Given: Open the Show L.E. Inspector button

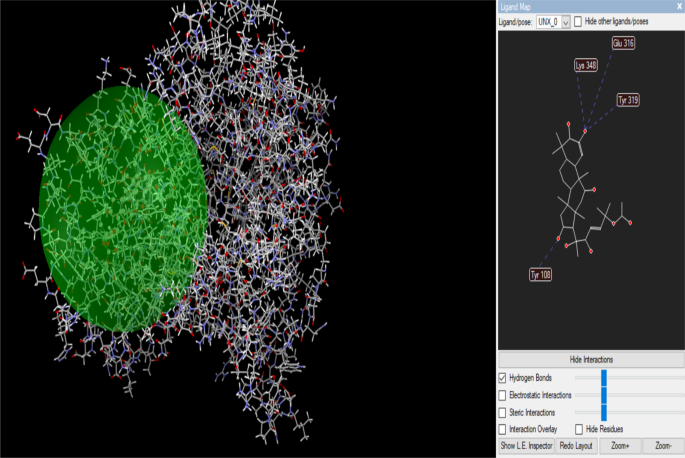Looking at the screenshot, I should tap(526, 446).
